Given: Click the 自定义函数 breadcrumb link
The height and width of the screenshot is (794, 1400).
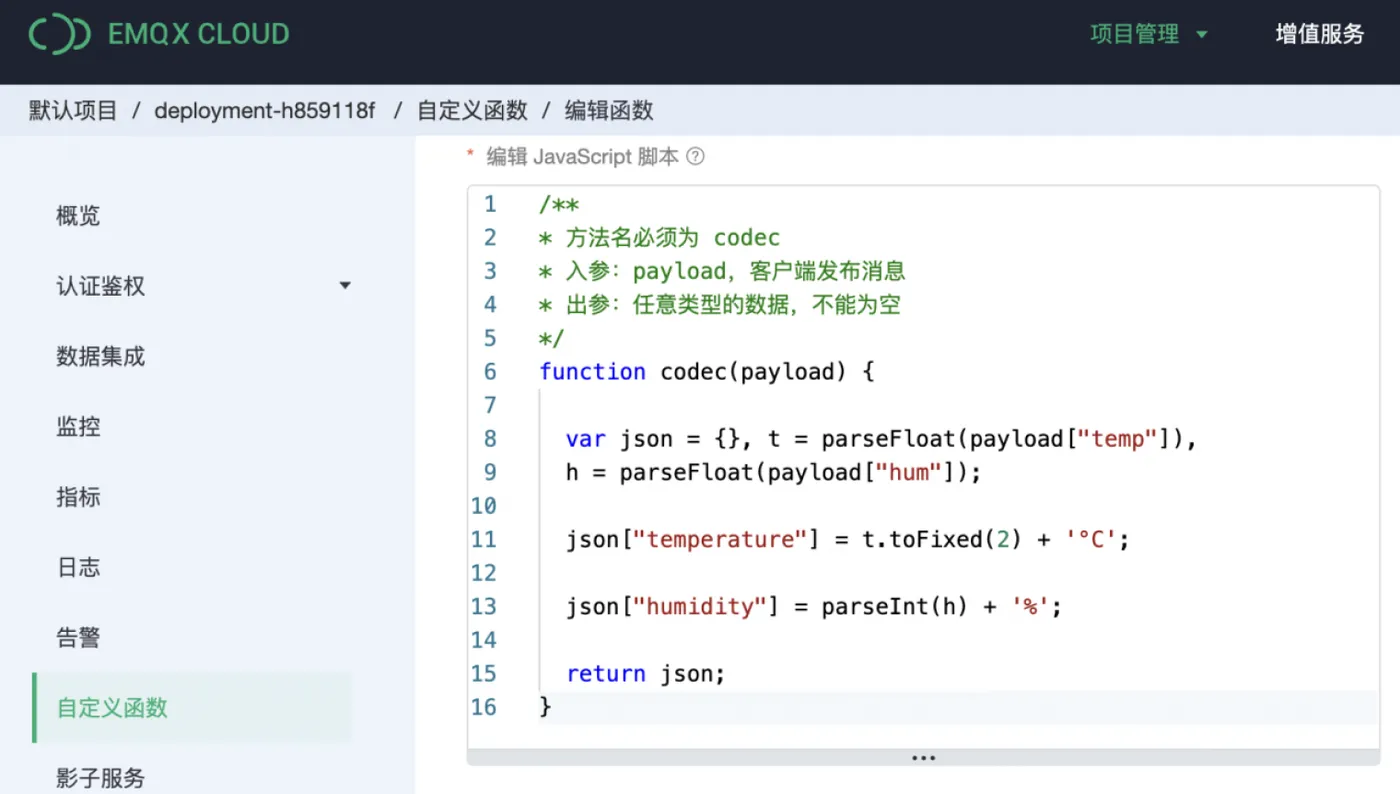Looking at the screenshot, I should pyautogui.click(x=472, y=111).
